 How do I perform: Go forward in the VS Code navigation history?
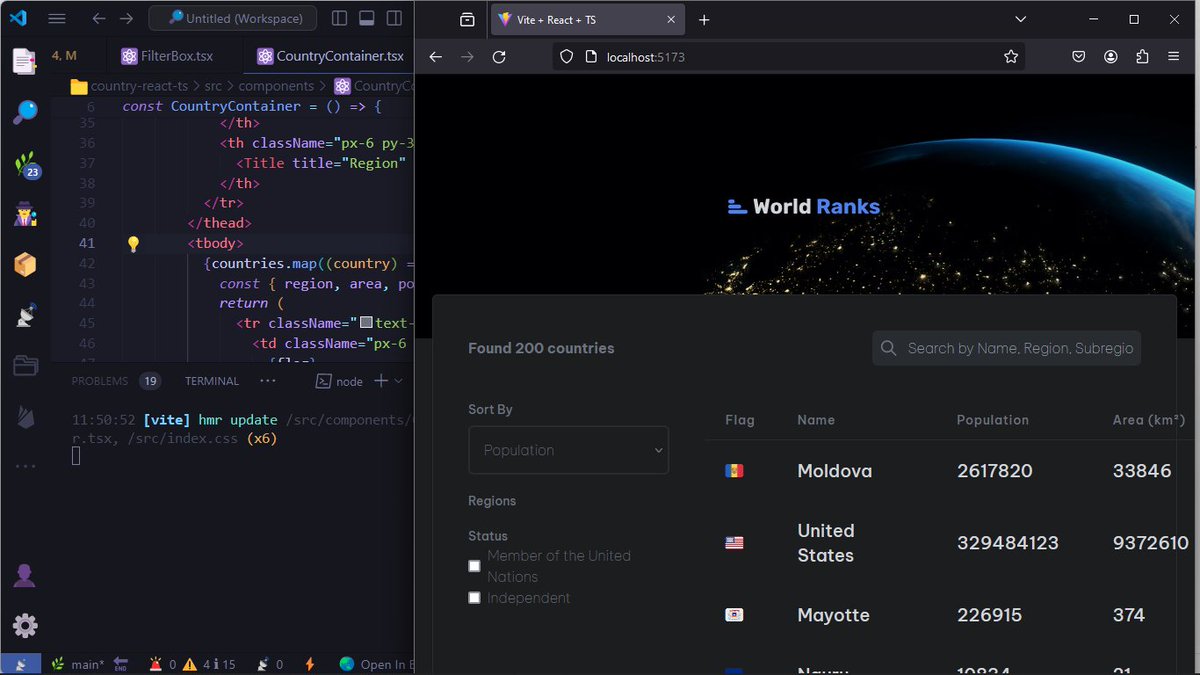tap(126, 18)
